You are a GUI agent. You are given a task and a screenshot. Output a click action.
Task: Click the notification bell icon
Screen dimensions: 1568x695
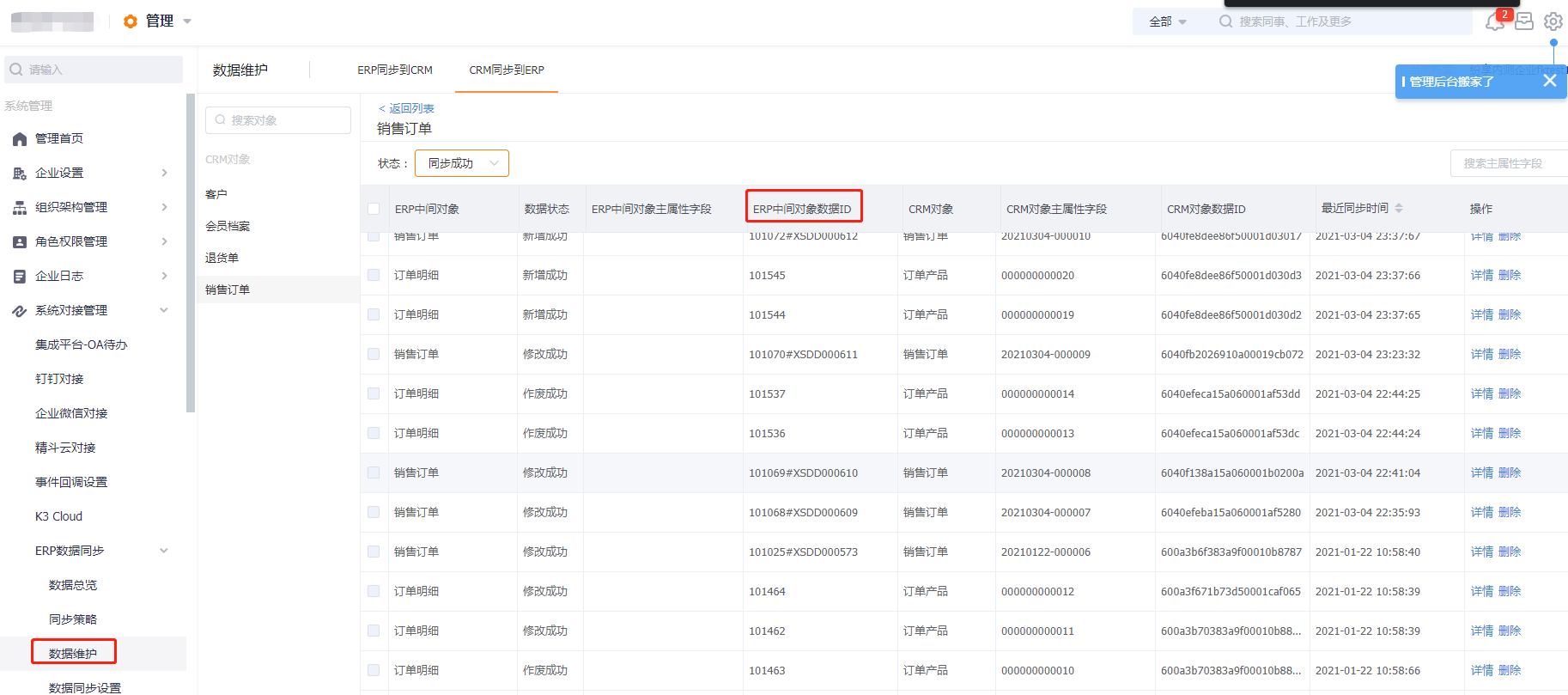point(1494,21)
